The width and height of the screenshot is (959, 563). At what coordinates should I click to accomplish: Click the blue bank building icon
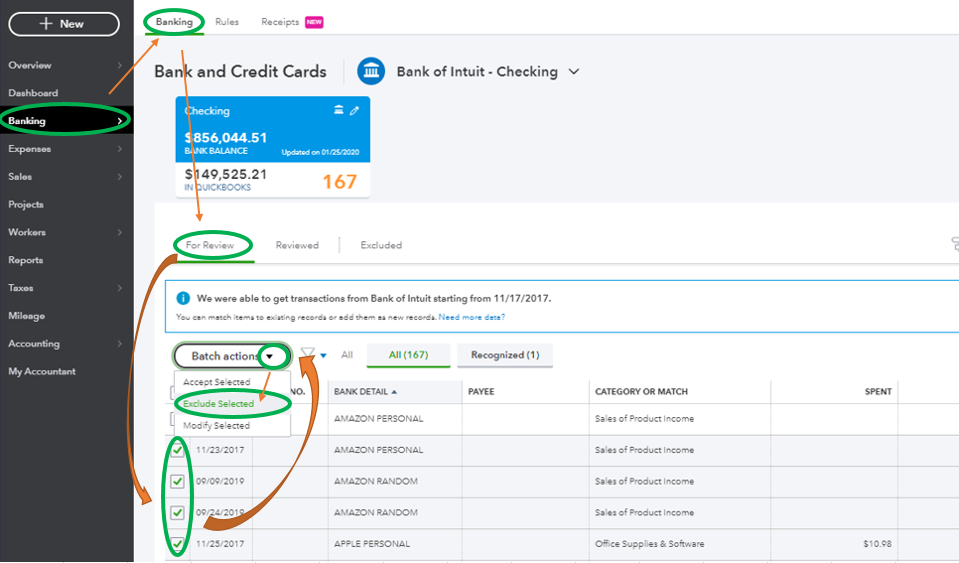(371, 72)
